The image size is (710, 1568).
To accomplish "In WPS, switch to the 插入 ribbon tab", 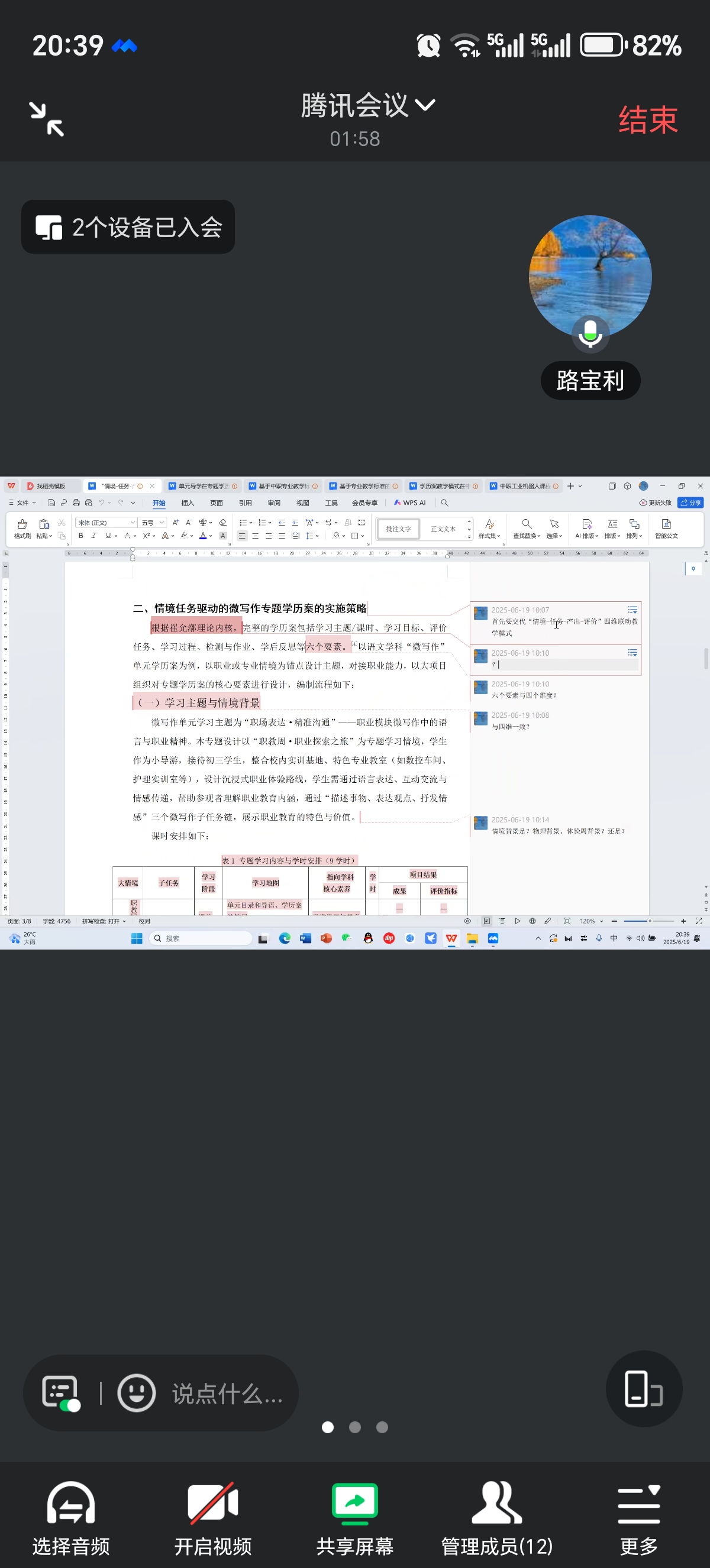I will click(x=188, y=503).
